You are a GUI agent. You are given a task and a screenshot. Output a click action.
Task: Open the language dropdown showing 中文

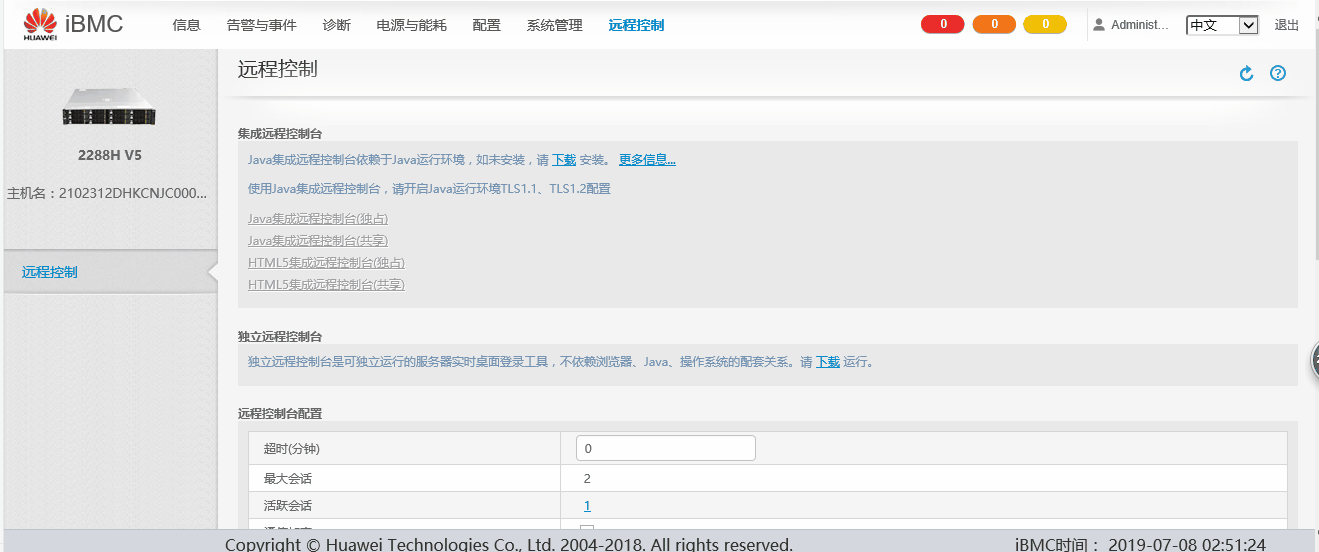[1222, 25]
